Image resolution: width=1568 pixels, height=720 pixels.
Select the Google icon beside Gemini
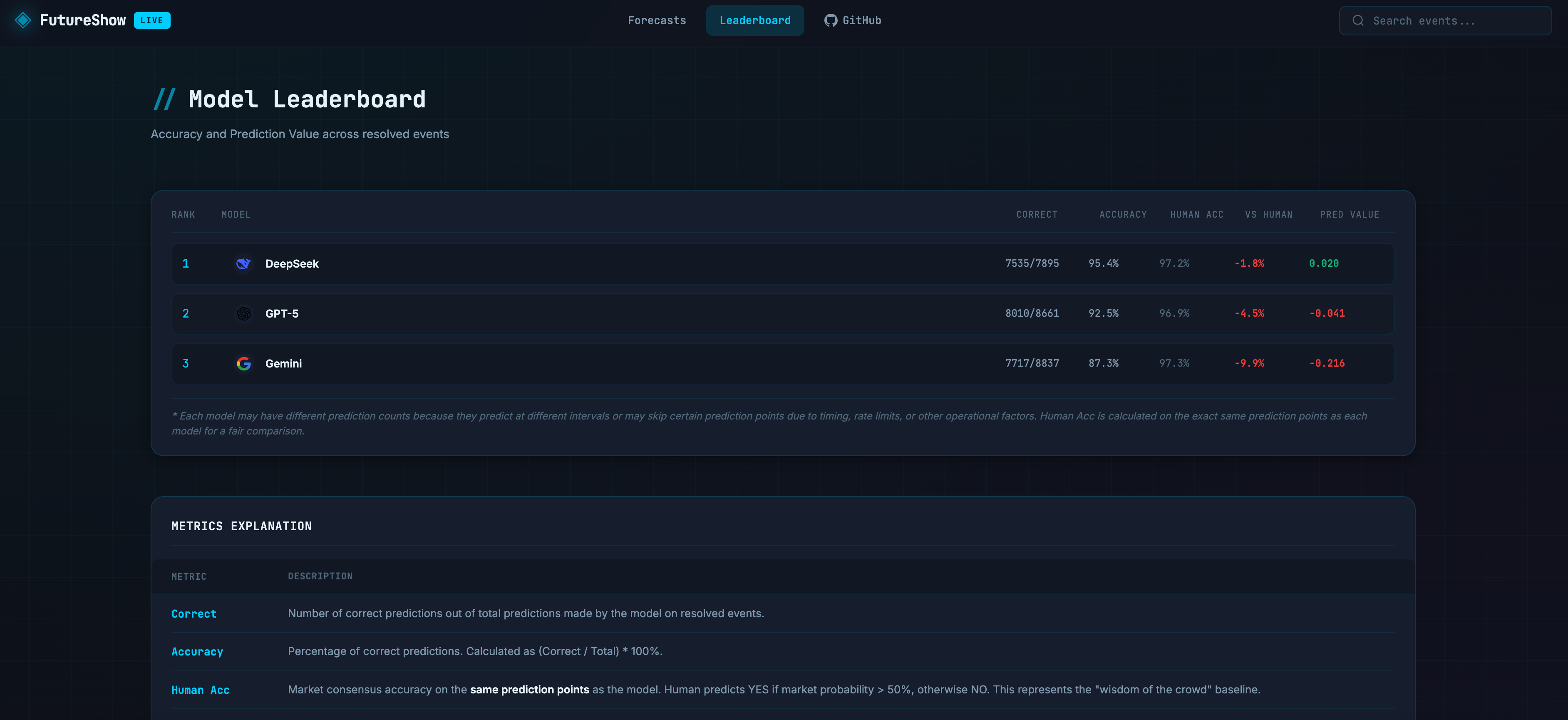[x=243, y=363]
